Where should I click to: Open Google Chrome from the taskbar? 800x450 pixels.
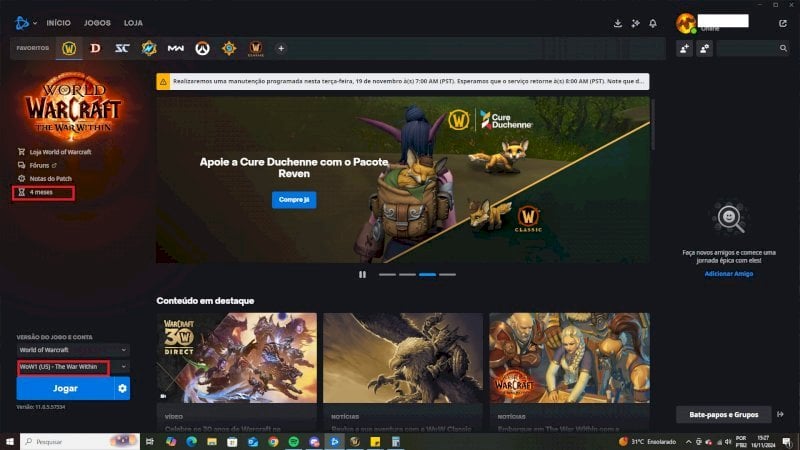coord(273,441)
